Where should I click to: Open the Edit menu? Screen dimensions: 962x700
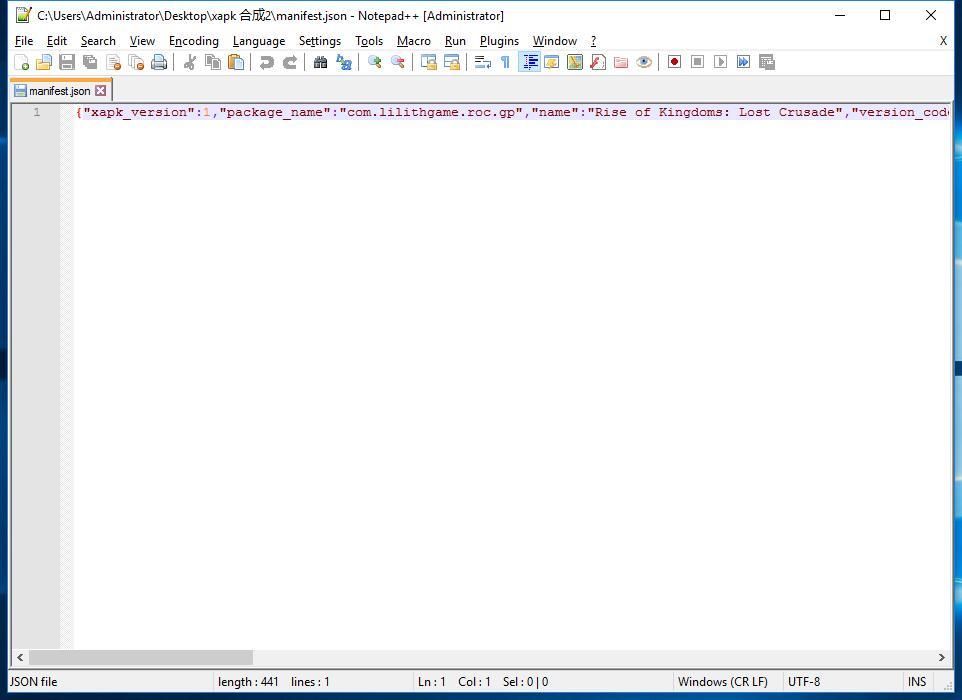click(56, 41)
